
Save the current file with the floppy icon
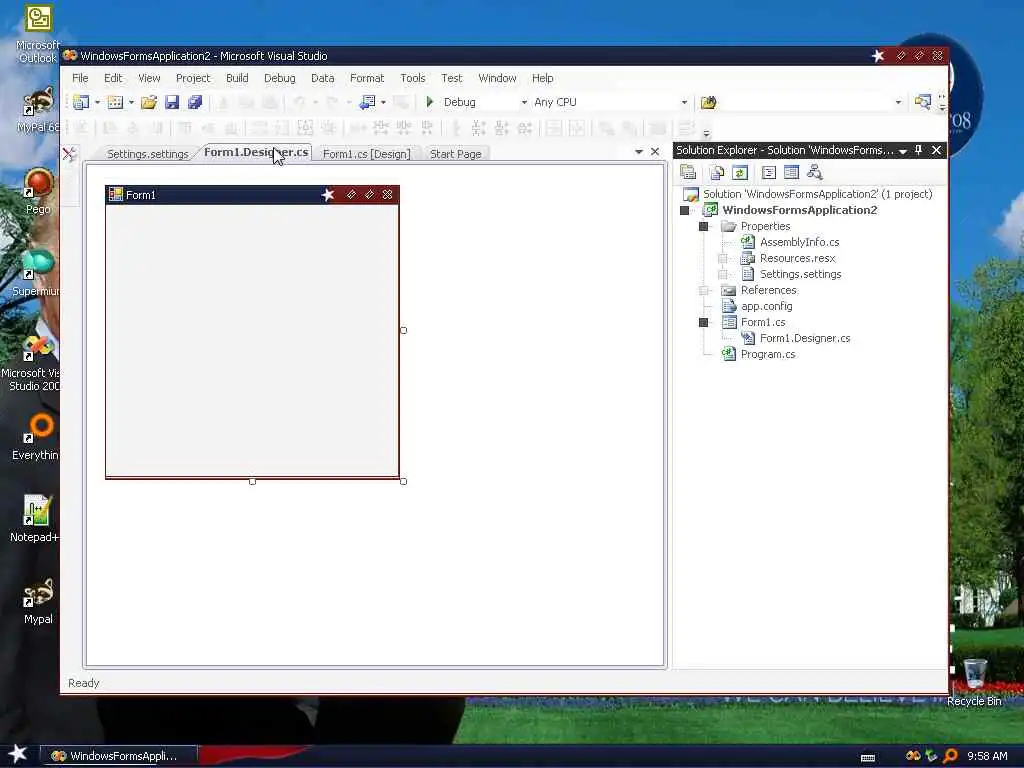[x=172, y=102]
